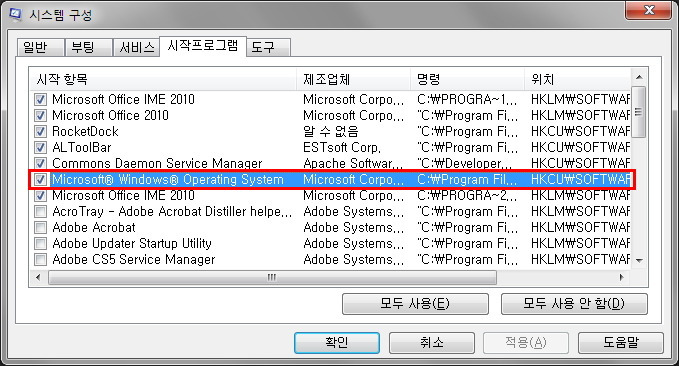Open help with 도움말 button
Screen dimensions: 679x366
621,343
